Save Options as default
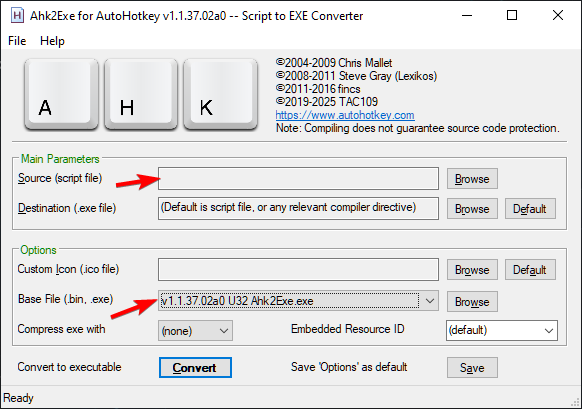Viewport: 582px width, 409px height. [472, 367]
